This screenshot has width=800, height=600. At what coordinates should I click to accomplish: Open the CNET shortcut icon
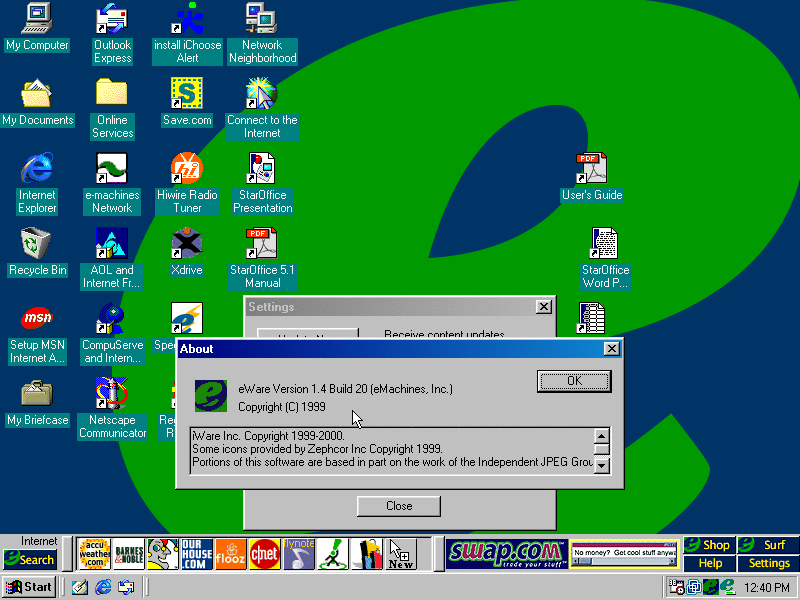(264, 553)
